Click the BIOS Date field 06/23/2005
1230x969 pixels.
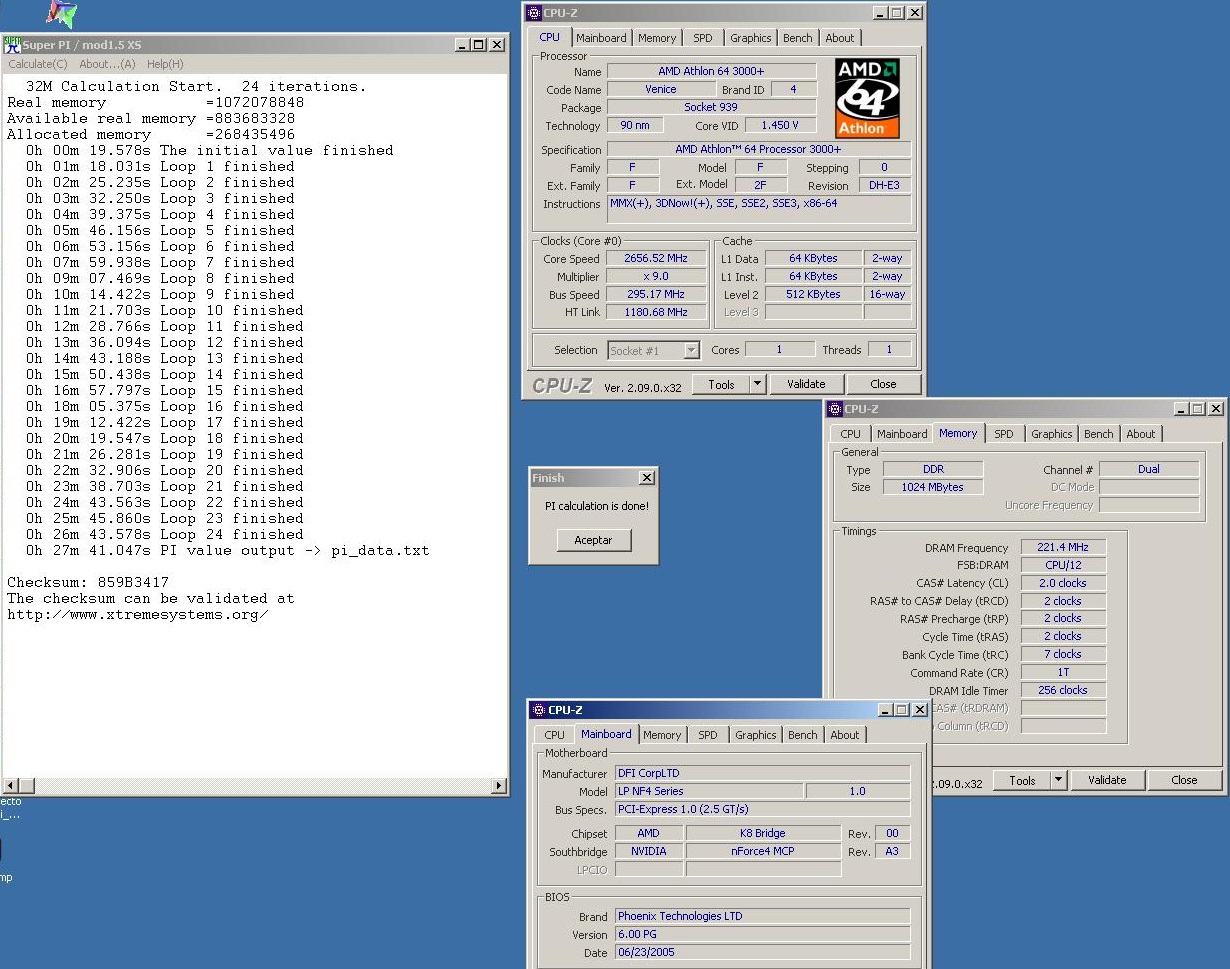[x=762, y=952]
